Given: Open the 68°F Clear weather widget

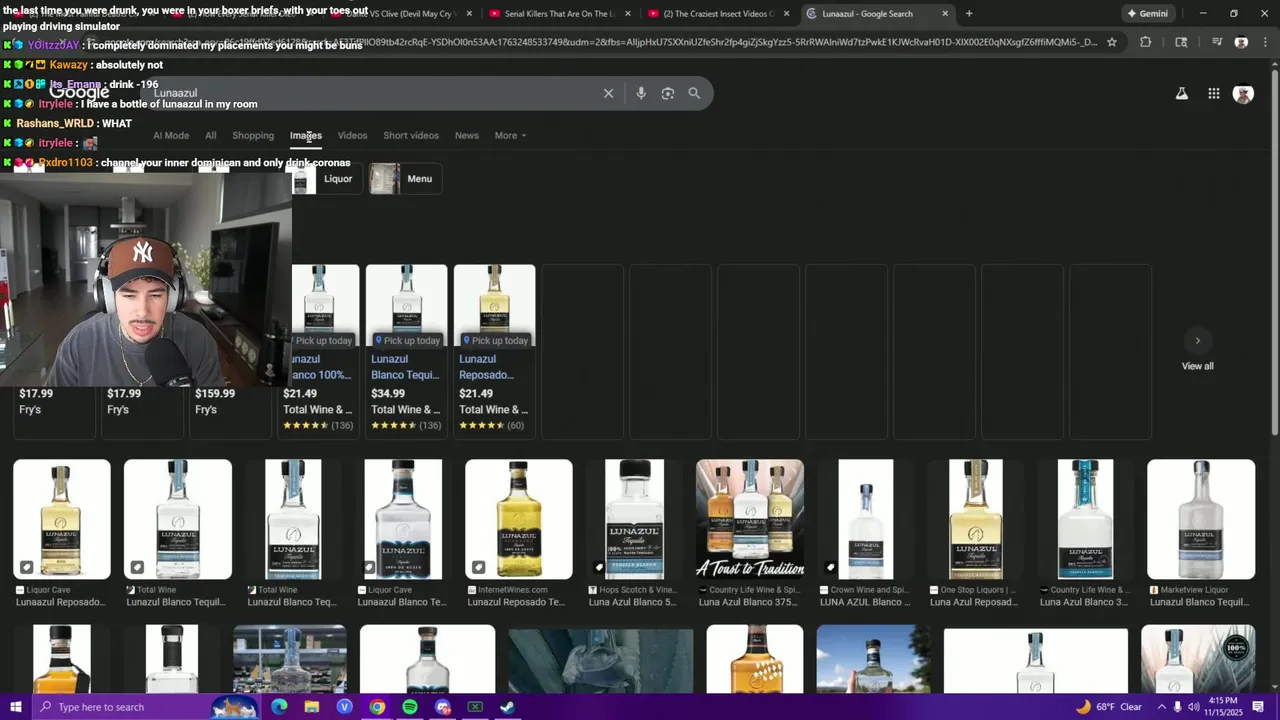Looking at the screenshot, I should (x=1108, y=707).
